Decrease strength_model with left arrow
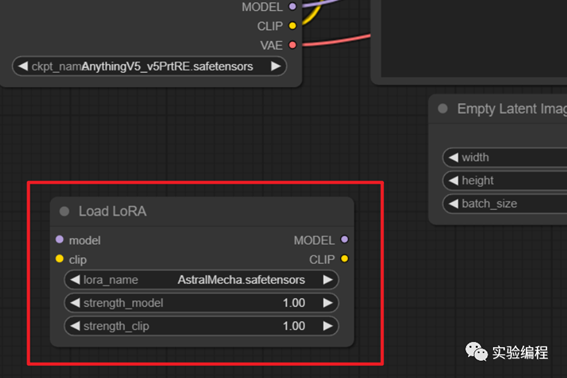The height and width of the screenshot is (378, 567). 75,303
